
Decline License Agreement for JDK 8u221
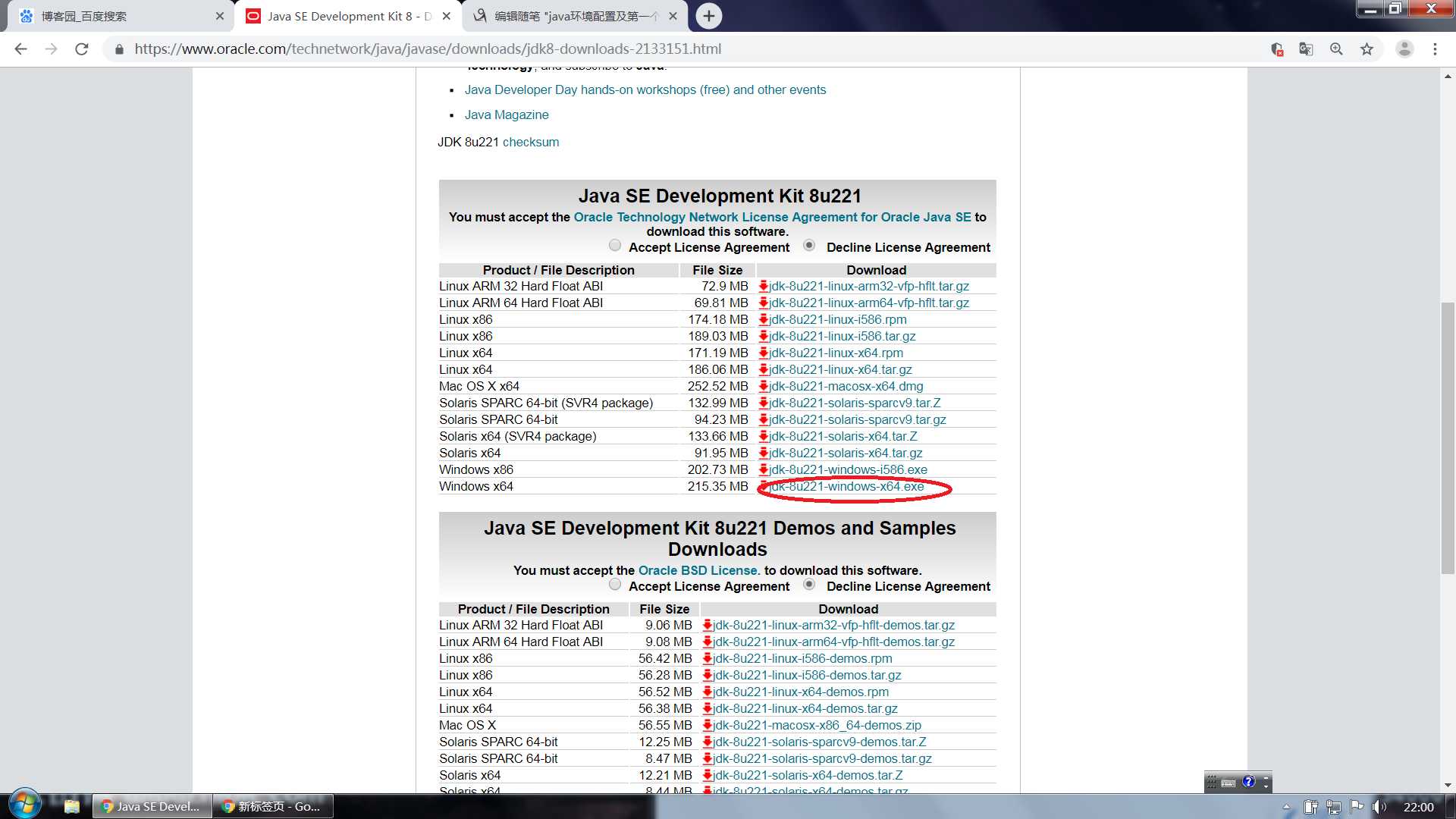809,246
